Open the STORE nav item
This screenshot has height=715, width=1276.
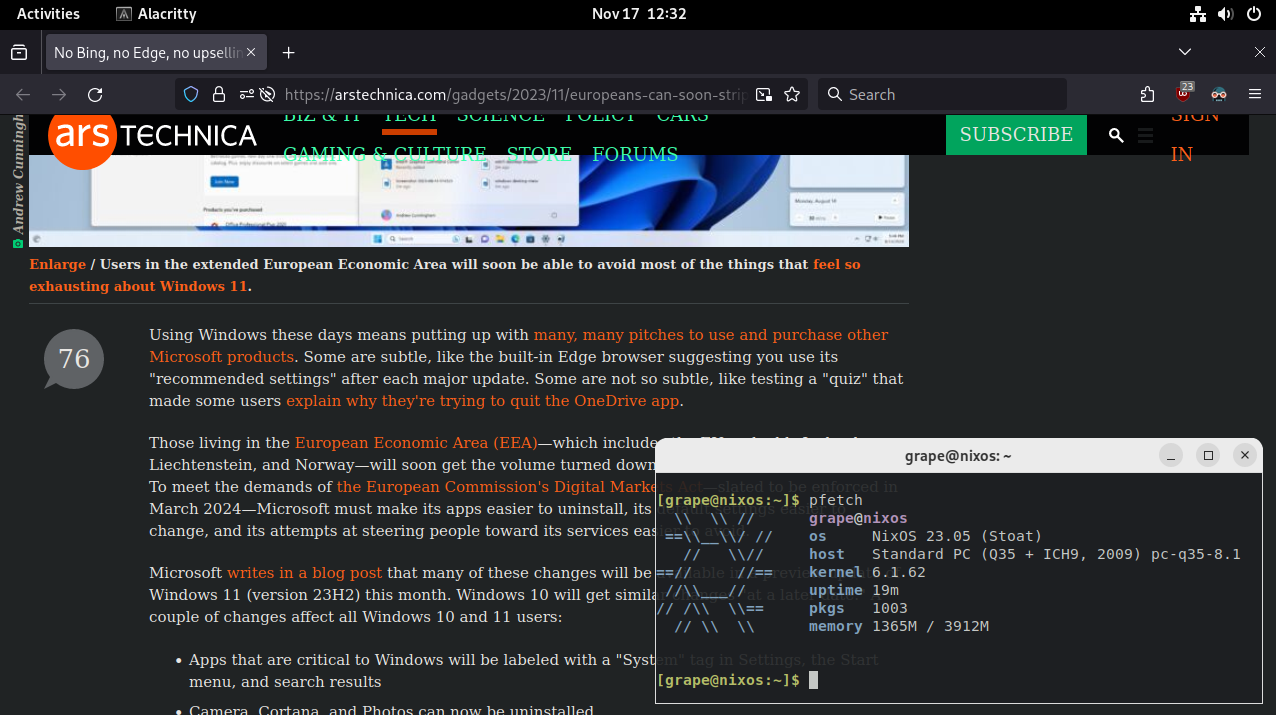coord(539,154)
